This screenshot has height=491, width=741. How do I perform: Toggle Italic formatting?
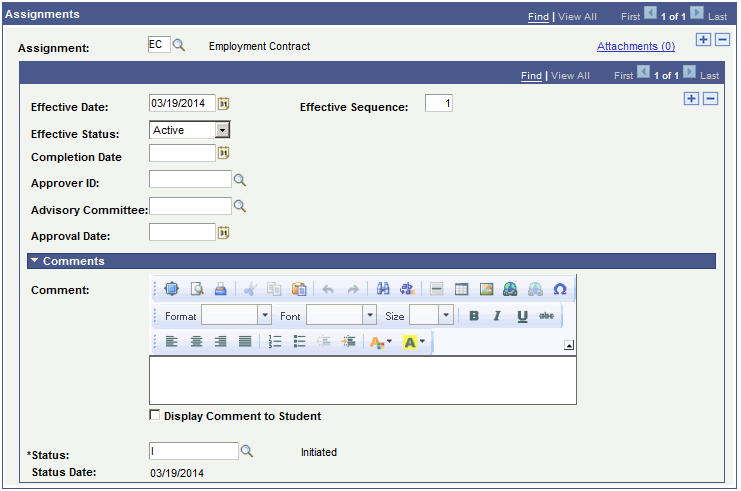point(497,316)
